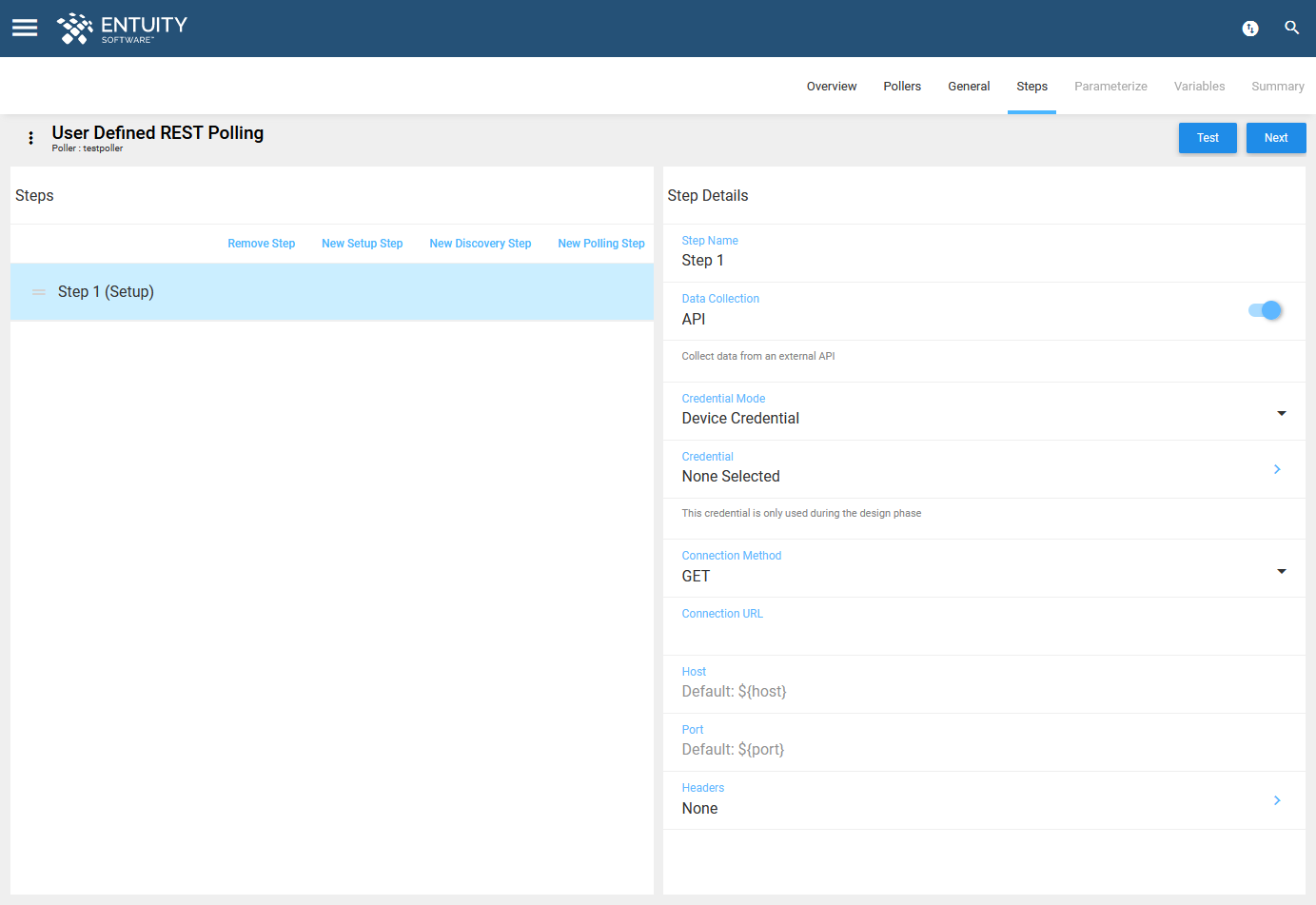Go to the Parameterize tab
The height and width of the screenshot is (905, 1316).
(x=1110, y=87)
